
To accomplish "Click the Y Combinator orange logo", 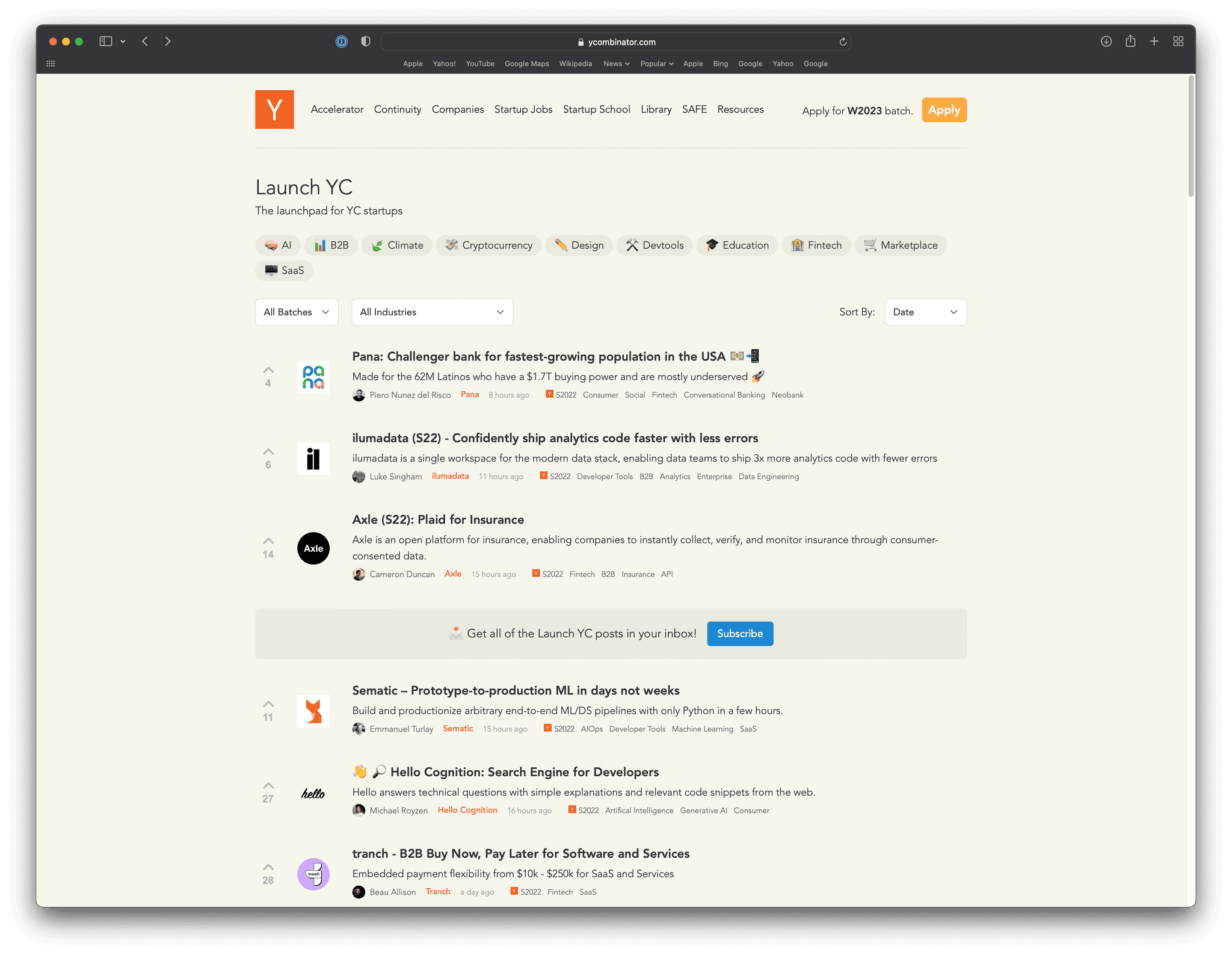I will pos(274,110).
